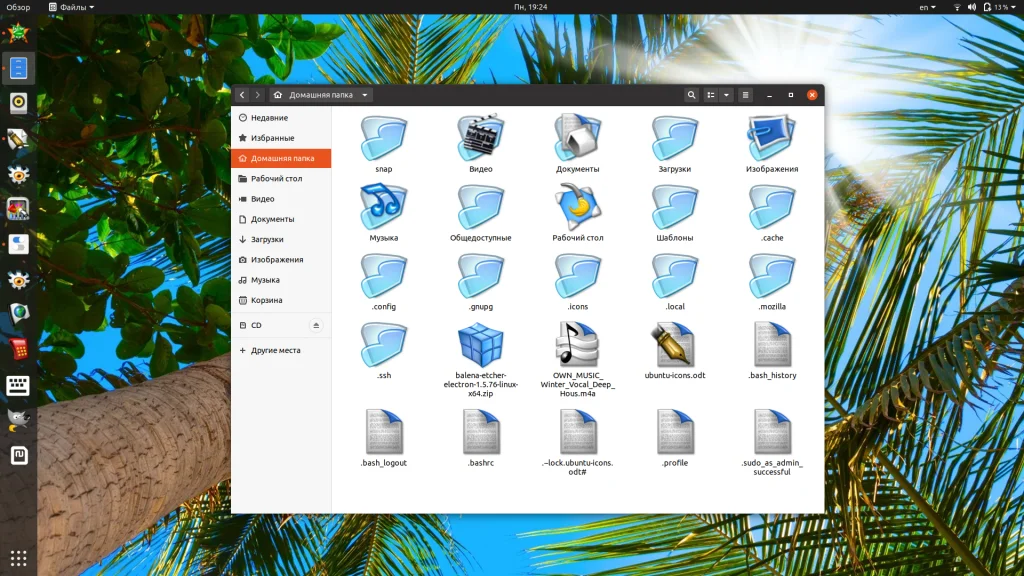Viewport: 1024px width, 576px height.
Task: Click the search icon in file manager toolbar
Action: (691, 95)
